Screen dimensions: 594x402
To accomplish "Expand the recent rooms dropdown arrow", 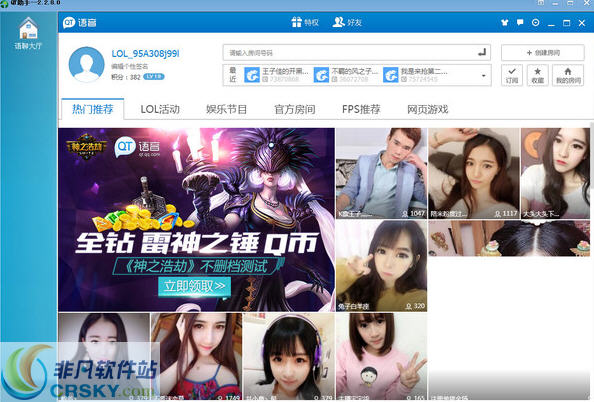I will (483, 75).
